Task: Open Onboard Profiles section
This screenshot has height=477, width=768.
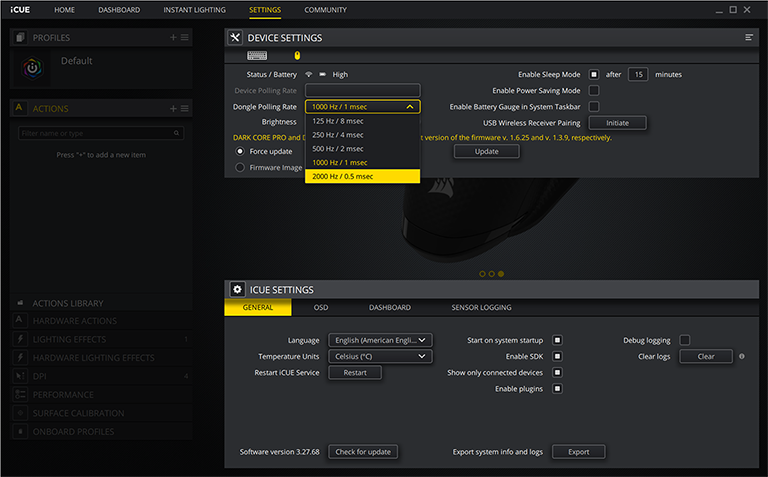Action: 101,431
